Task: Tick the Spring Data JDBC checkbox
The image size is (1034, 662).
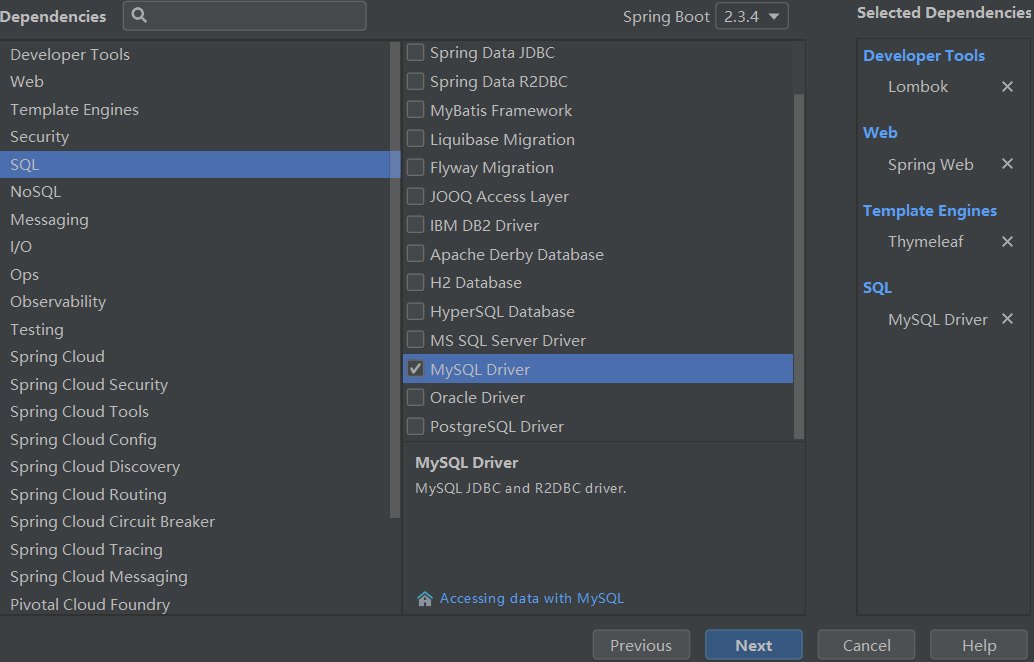Action: point(415,52)
